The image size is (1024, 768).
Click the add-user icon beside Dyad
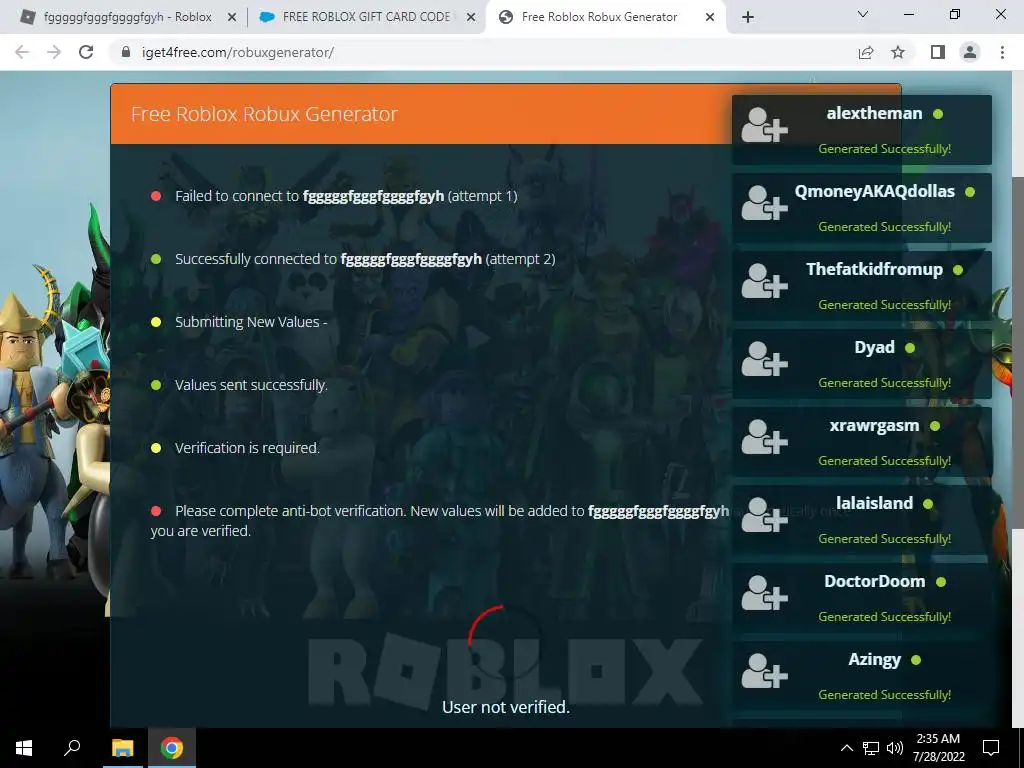764,359
